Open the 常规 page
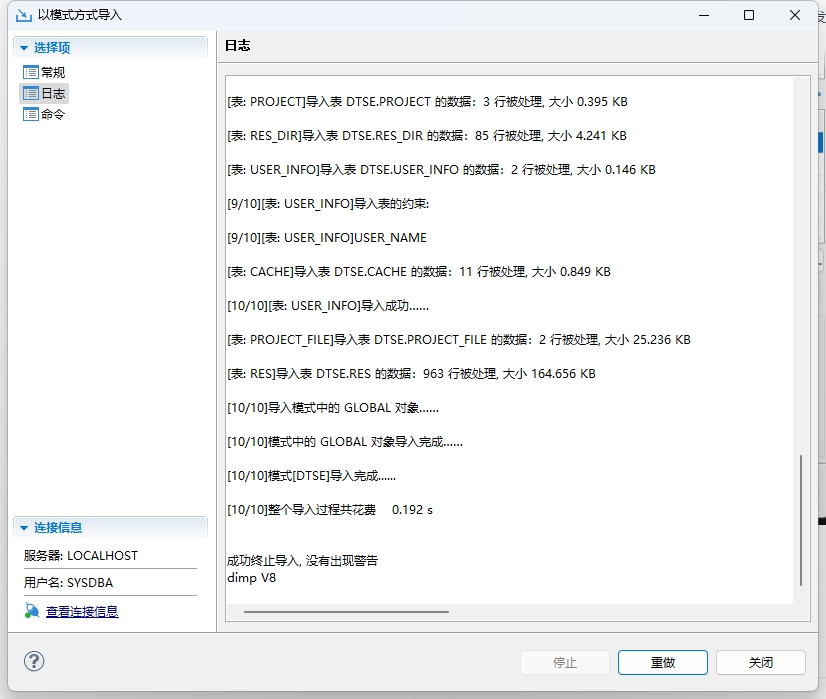 [53, 72]
